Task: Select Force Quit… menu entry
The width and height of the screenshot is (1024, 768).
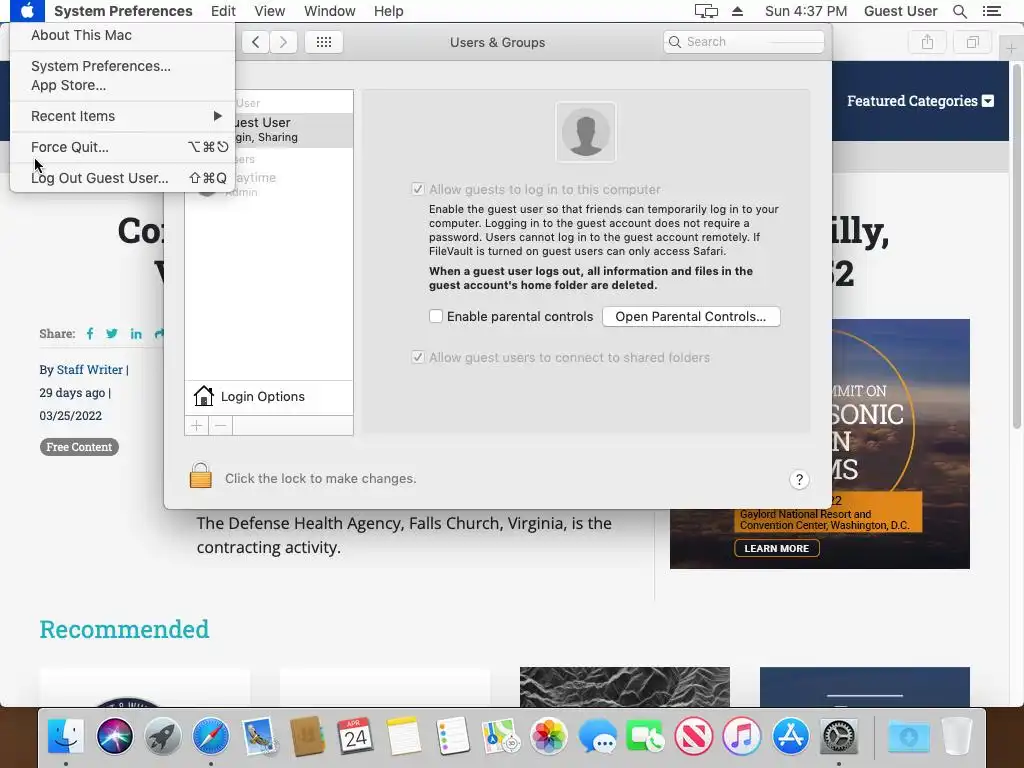Action: (123, 147)
